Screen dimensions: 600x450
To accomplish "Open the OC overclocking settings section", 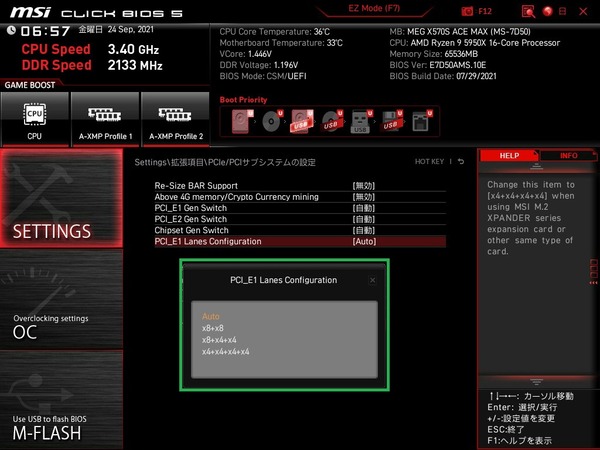I will [62, 300].
